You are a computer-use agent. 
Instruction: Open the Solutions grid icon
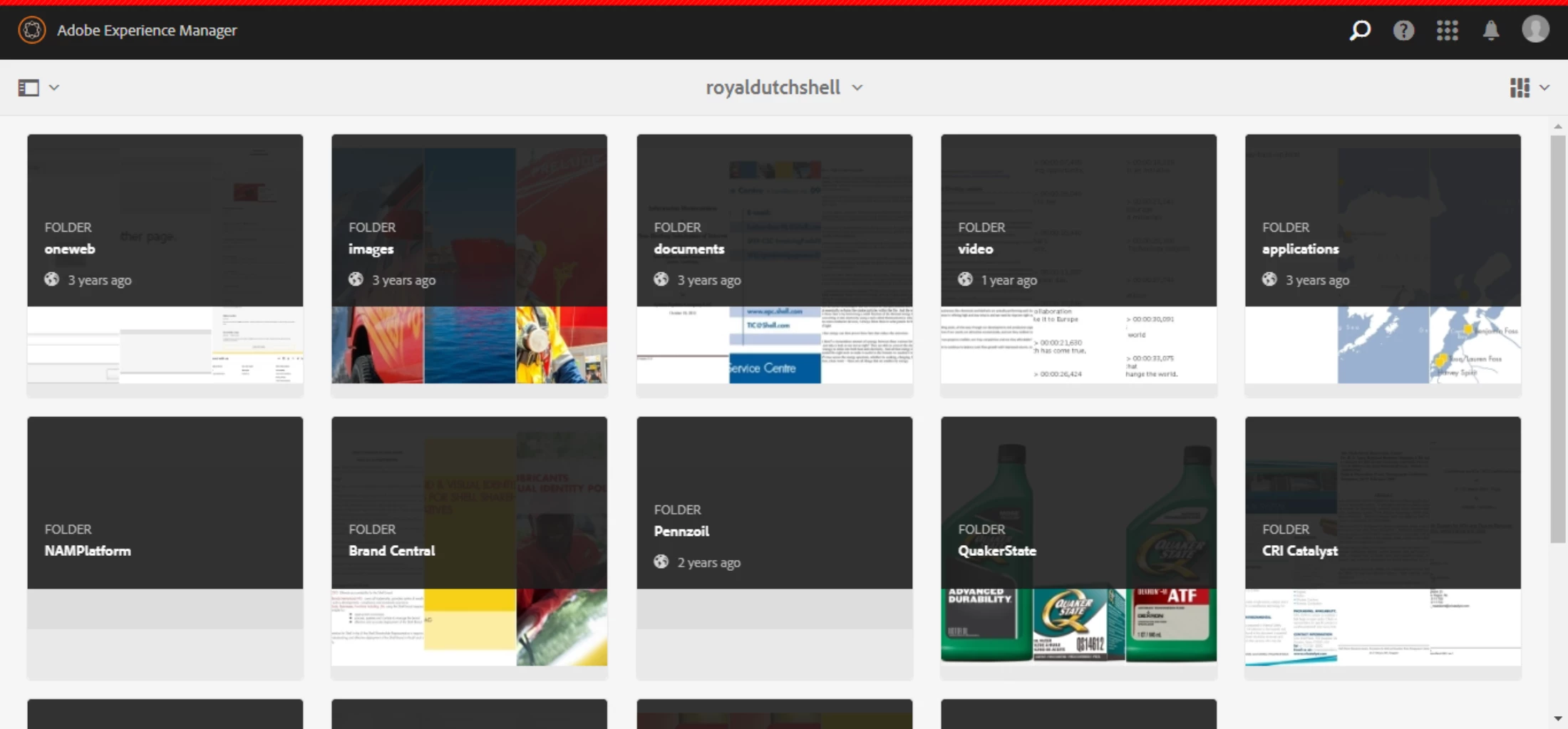tap(1447, 30)
